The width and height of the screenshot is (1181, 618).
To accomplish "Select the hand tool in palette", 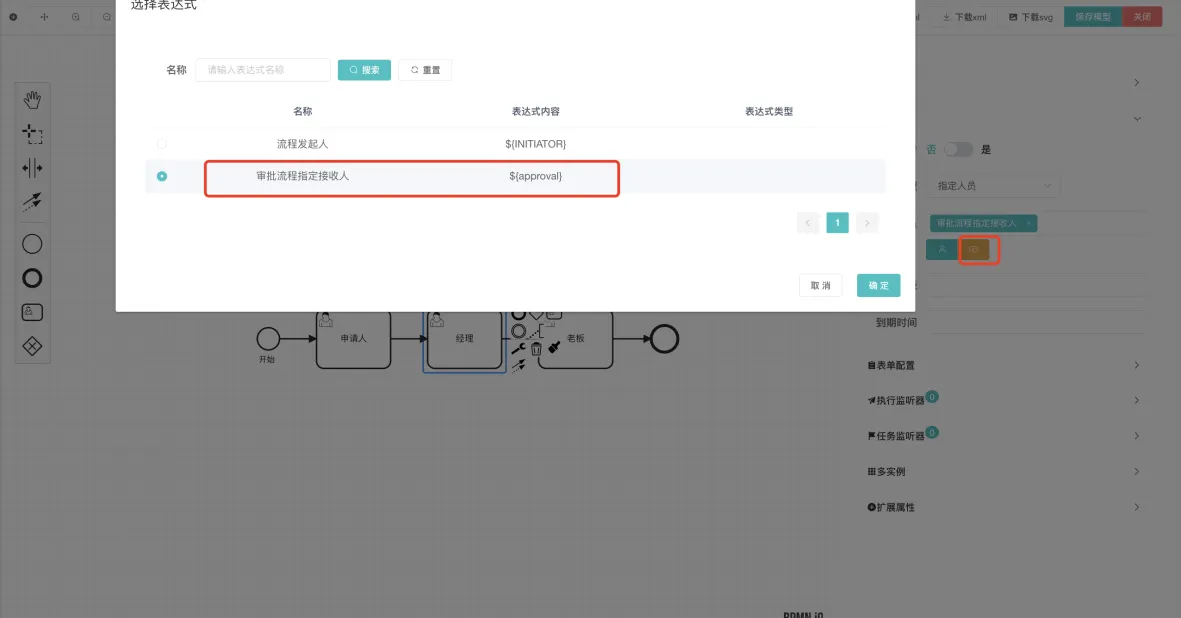I will [32, 99].
